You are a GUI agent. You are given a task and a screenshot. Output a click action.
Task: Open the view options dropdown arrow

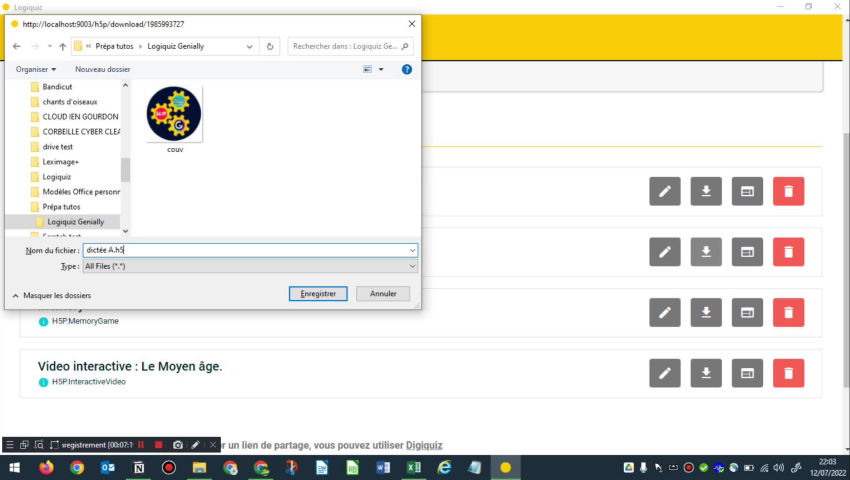pos(381,69)
